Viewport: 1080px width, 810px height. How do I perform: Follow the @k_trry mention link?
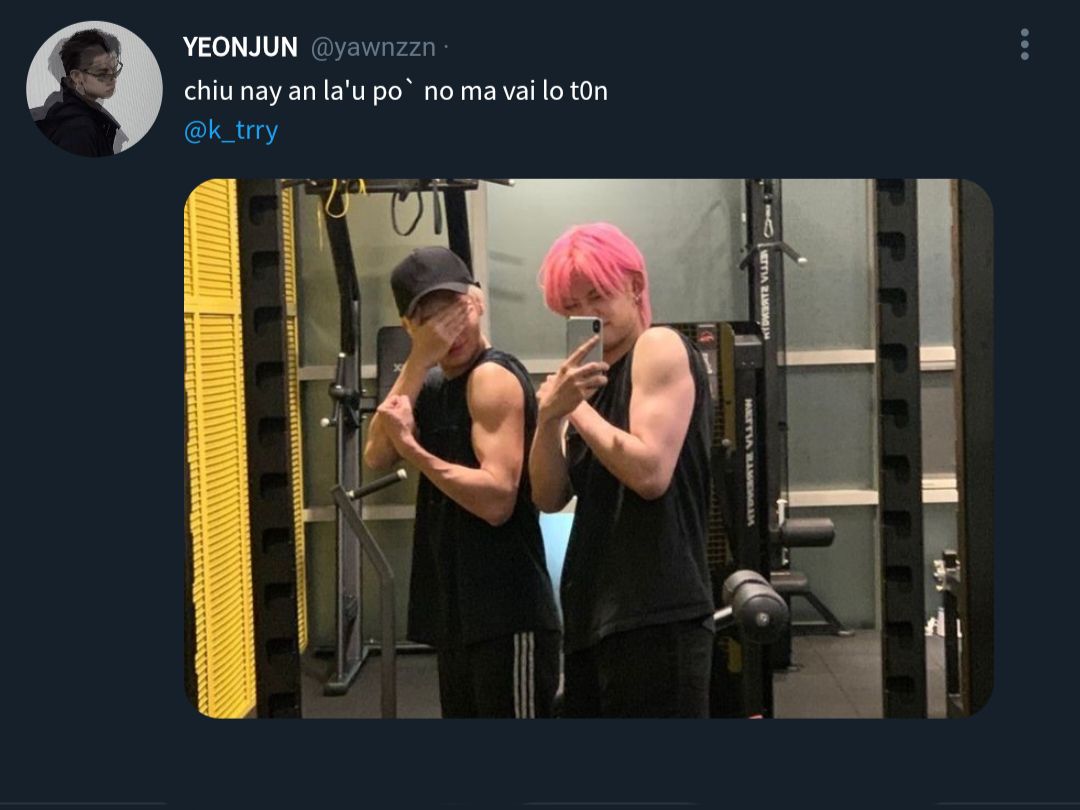point(231,129)
